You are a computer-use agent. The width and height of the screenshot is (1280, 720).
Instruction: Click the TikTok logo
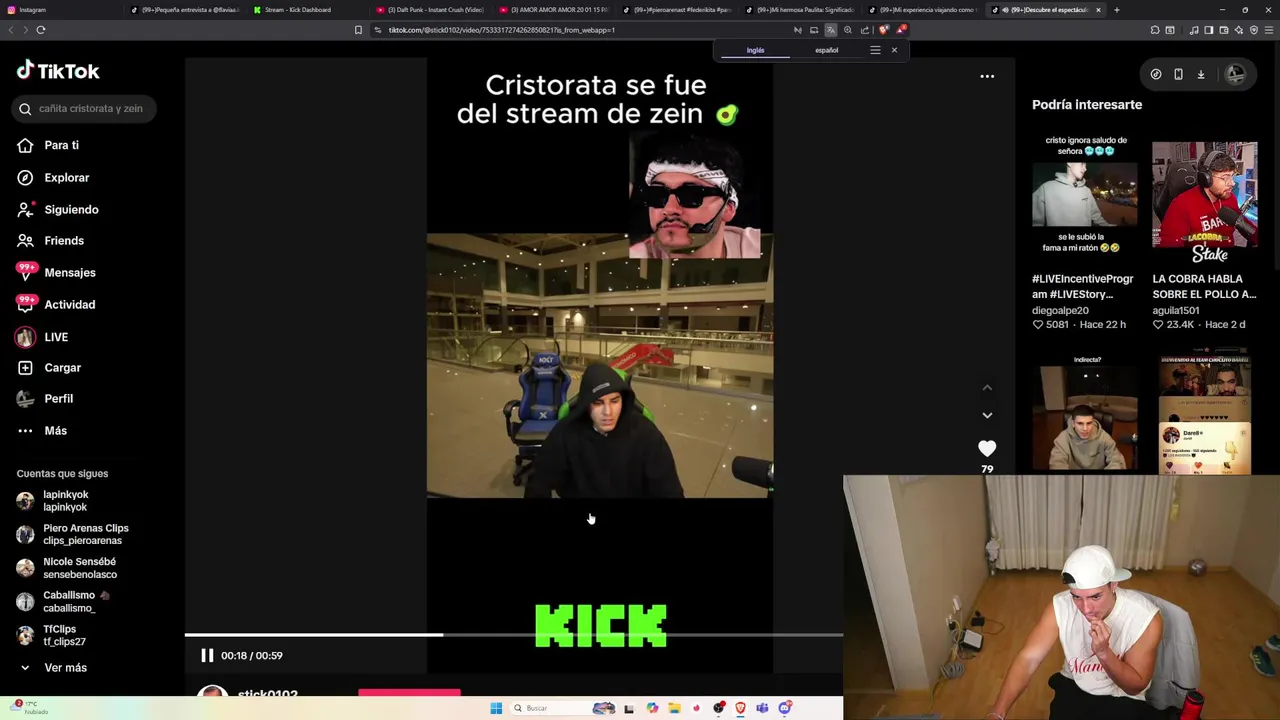pyautogui.click(x=58, y=70)
